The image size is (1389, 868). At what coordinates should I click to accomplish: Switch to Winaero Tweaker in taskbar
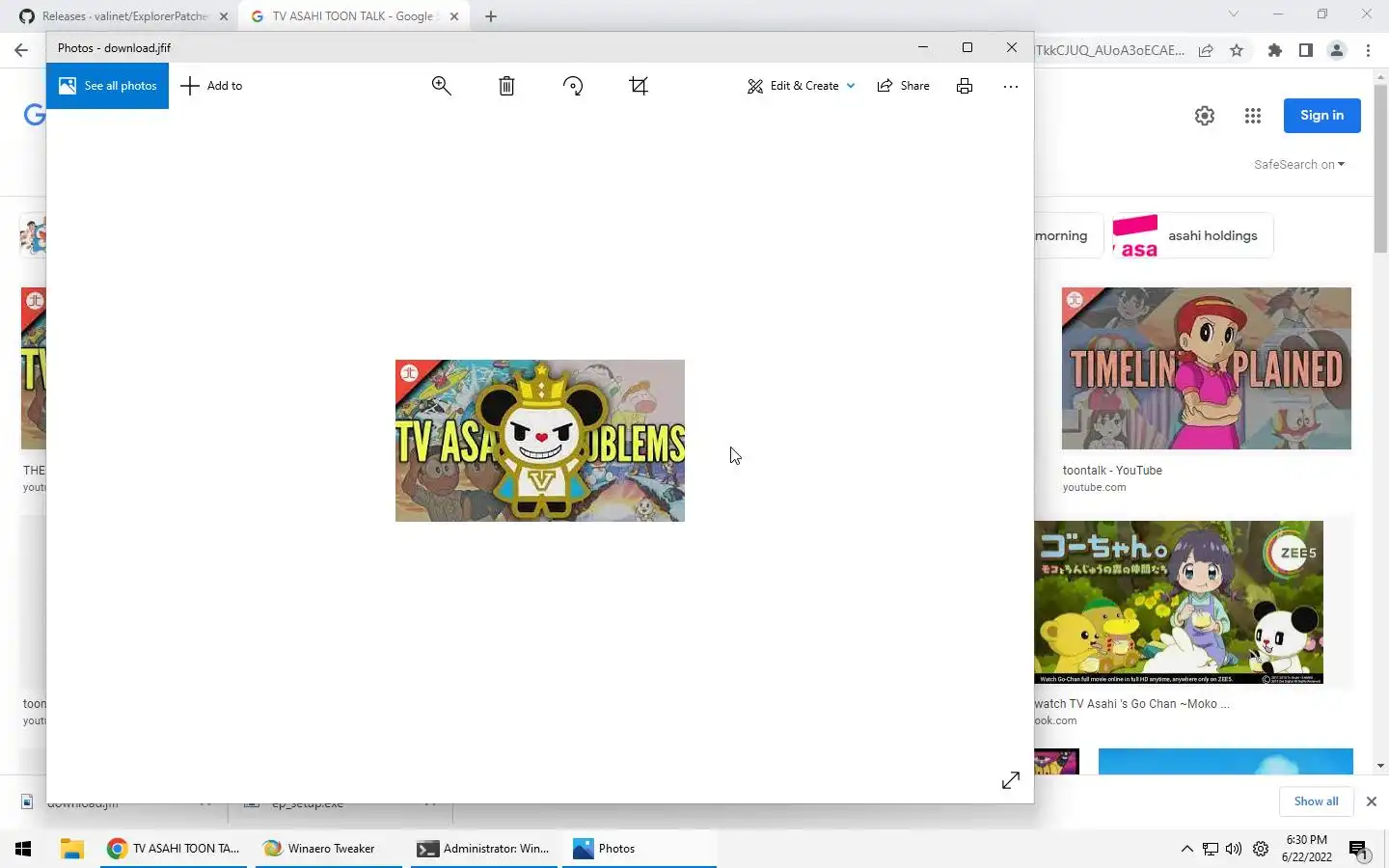click(x=329, y=849)
